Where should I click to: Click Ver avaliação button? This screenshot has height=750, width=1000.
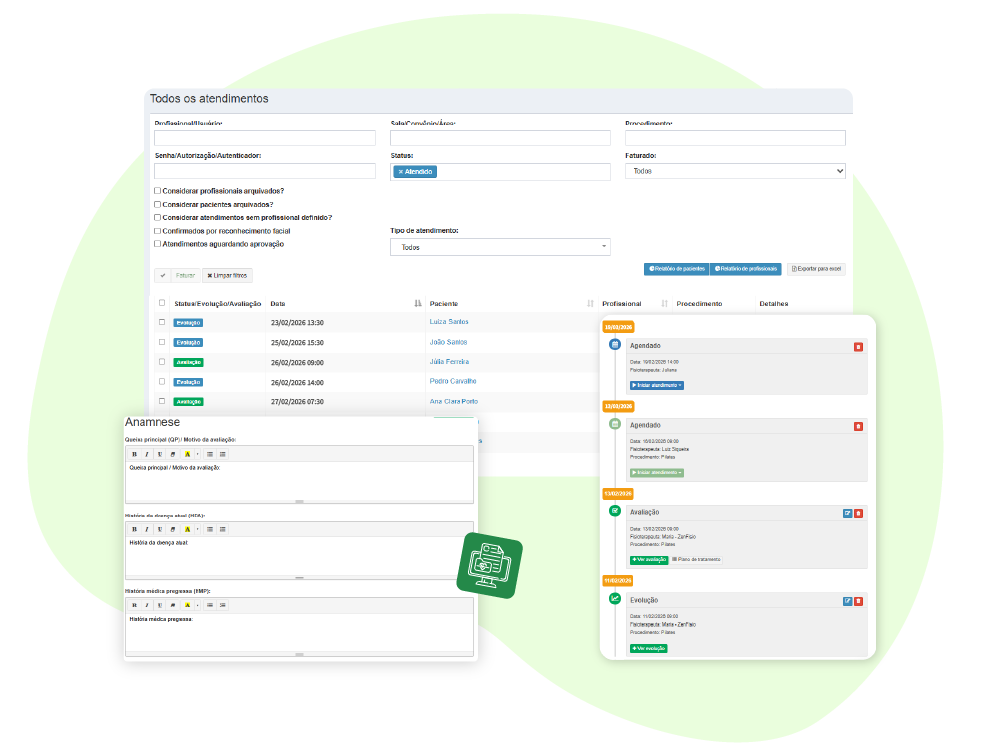[649, 560]
